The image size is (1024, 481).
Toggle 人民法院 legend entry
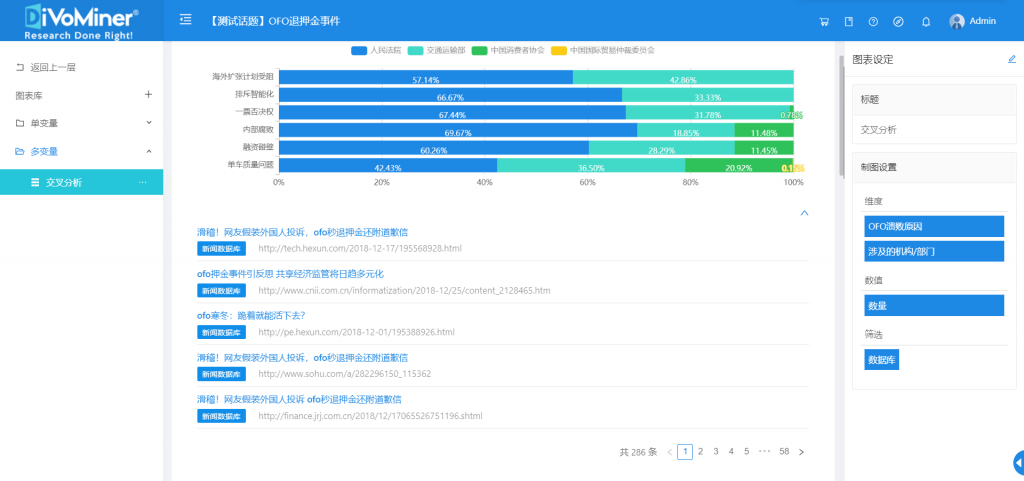pyautogui.click(x=376, y=50)
